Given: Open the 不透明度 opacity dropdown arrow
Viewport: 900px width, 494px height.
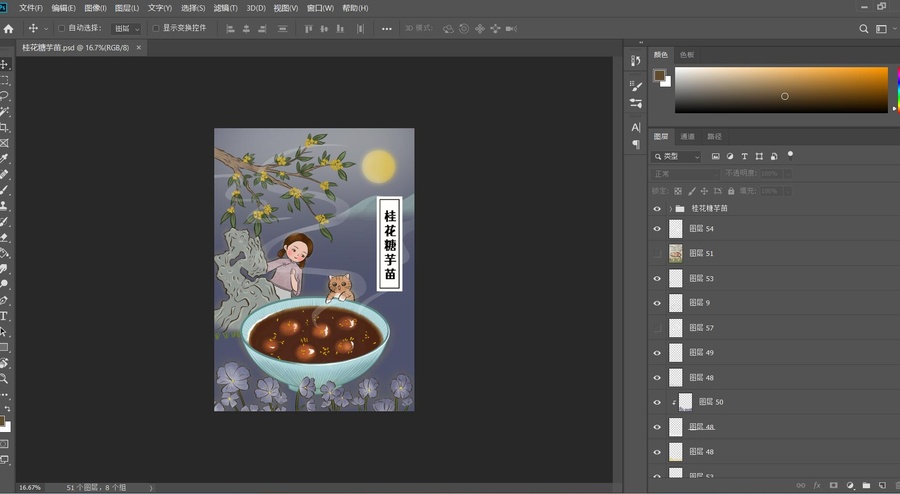Looking at the screenshot, I should point(788,174).
